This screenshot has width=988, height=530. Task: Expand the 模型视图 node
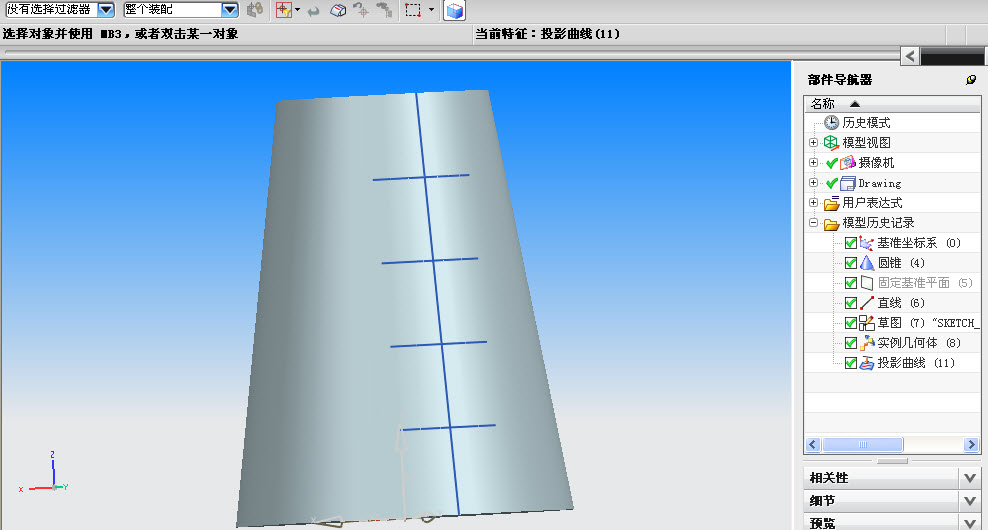click(813, 142)
